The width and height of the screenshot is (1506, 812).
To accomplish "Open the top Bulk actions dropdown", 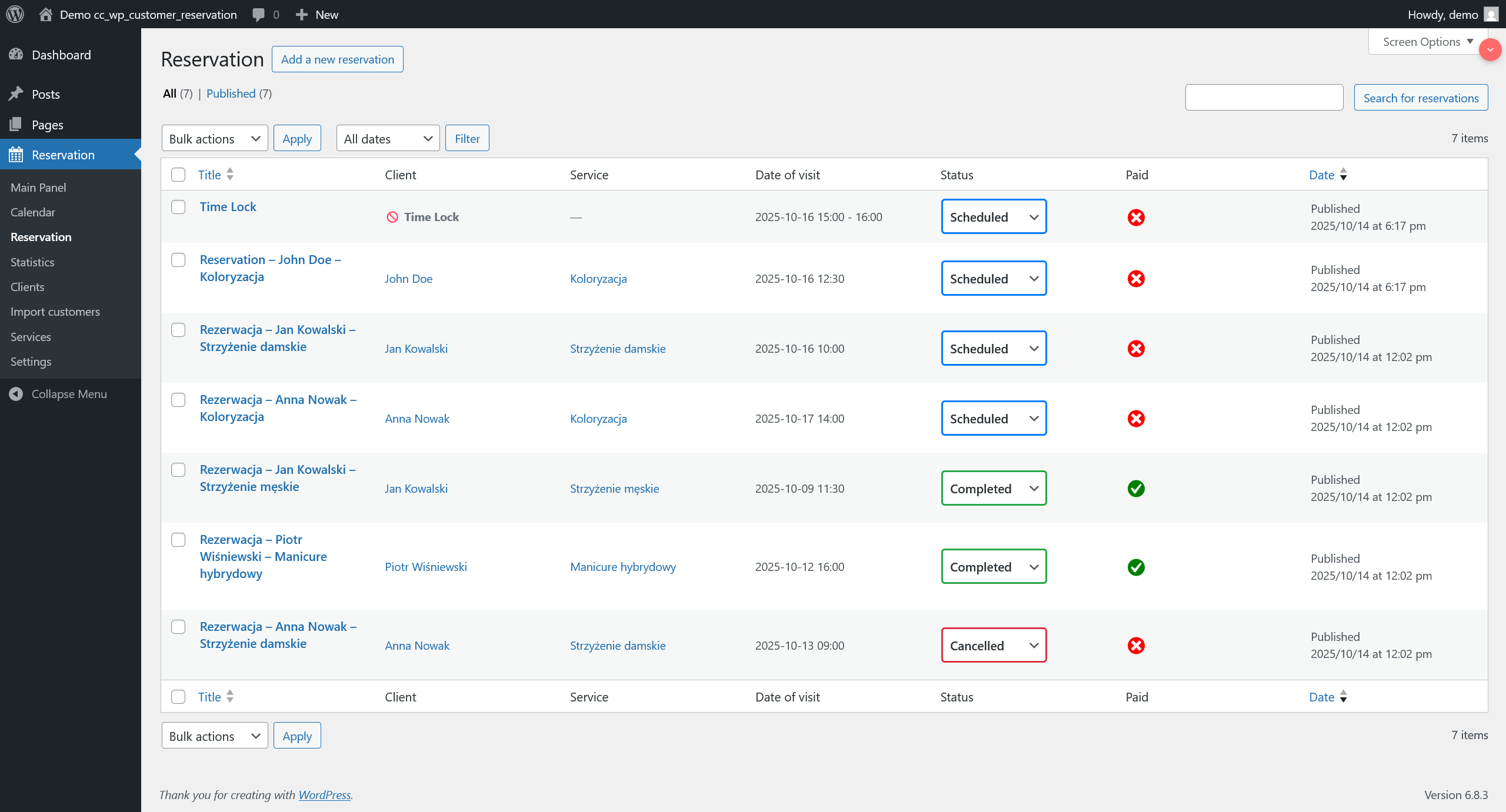I will click(215, 139).
